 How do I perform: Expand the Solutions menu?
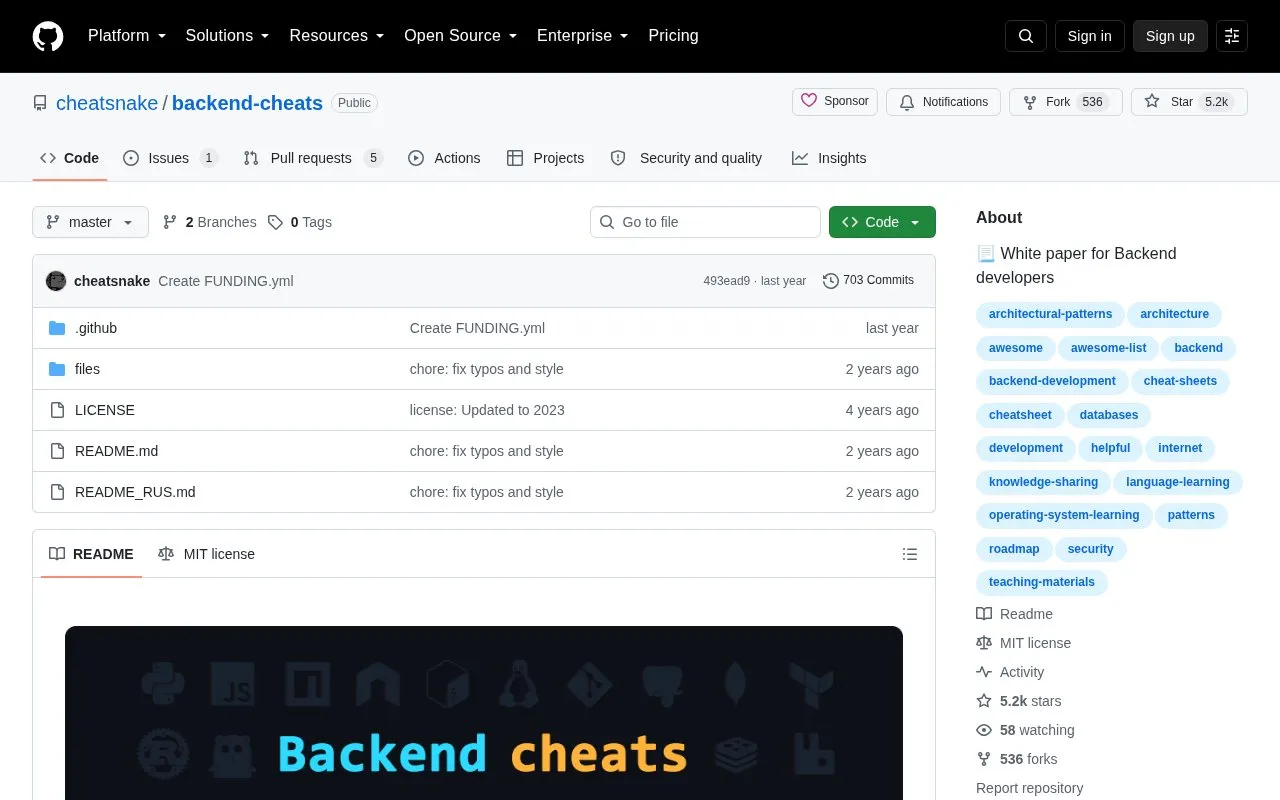(228, 36)
